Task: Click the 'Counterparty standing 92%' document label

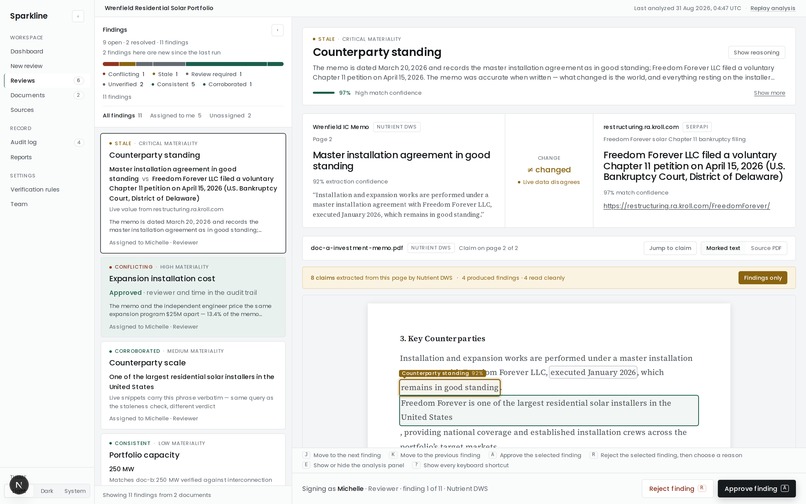Action: tap(442, 373)
